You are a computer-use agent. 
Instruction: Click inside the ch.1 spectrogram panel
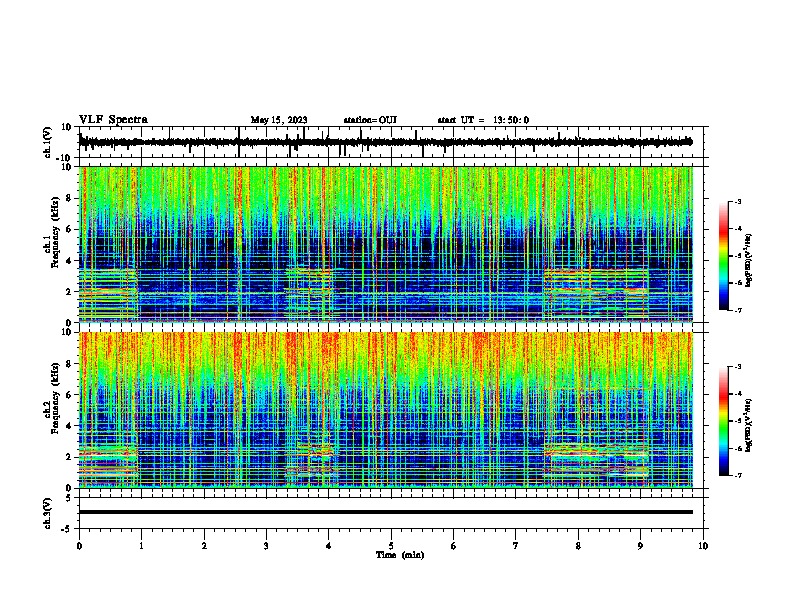tap(386, 244)
